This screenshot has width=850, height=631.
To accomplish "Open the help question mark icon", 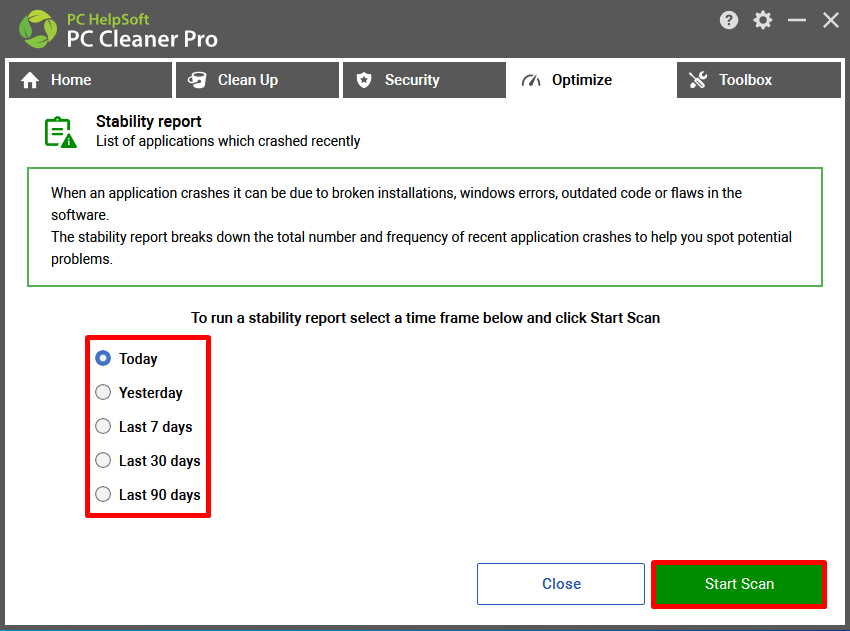I will (x=729, y=21).
